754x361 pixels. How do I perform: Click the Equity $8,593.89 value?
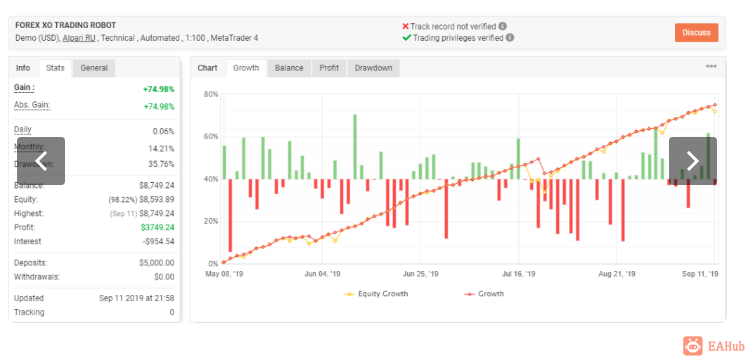pyautogui.click(x=158, y=199)
